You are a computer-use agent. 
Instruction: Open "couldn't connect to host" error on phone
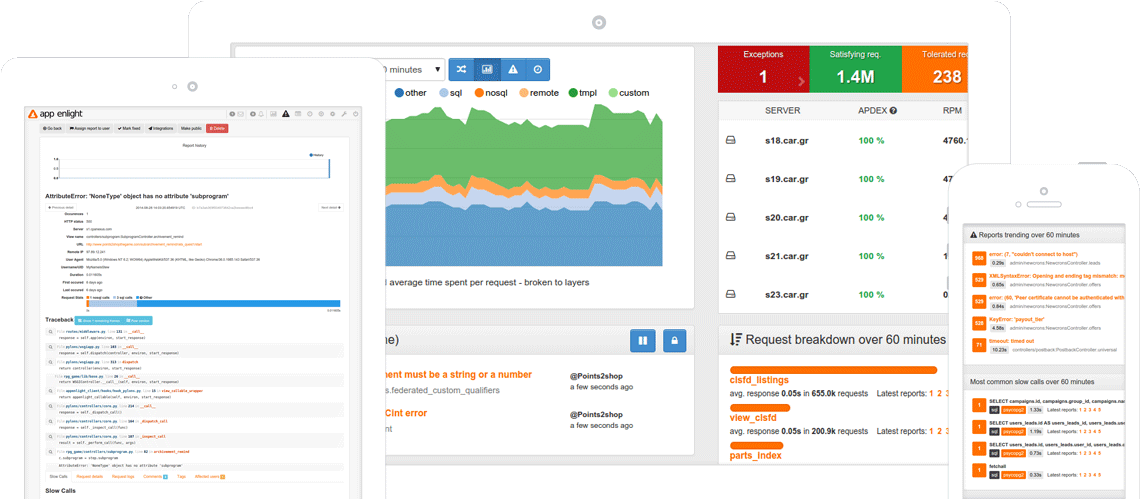[1033, 254]
